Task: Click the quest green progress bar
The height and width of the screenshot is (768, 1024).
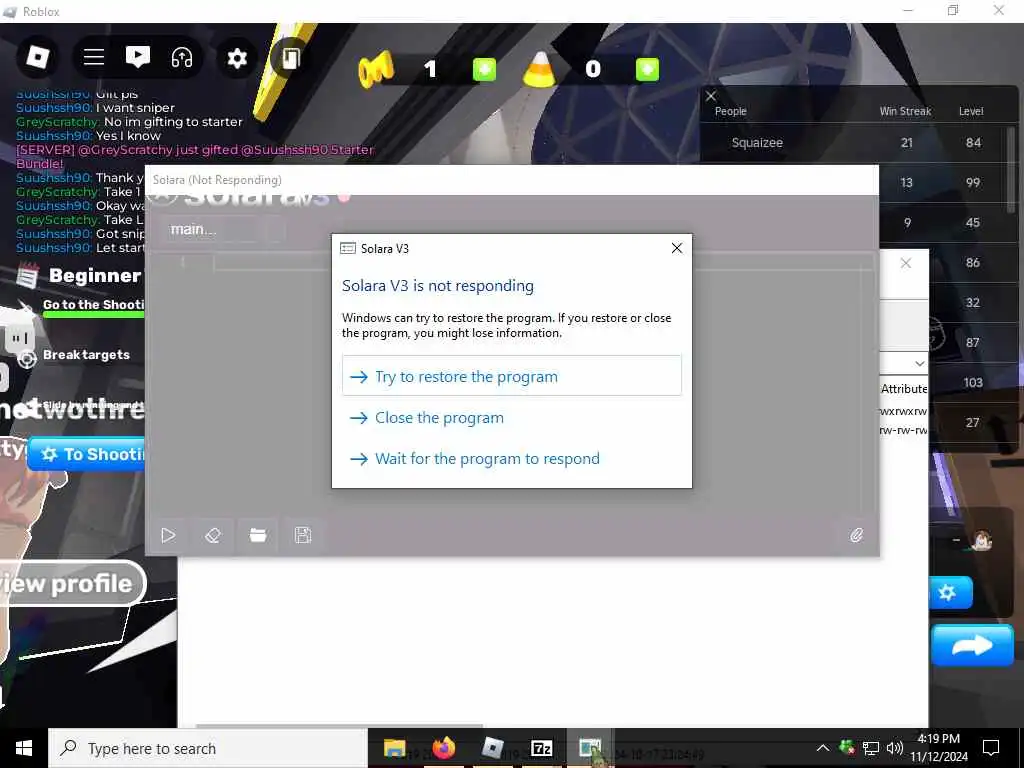Action: click(x=93, y=315)
